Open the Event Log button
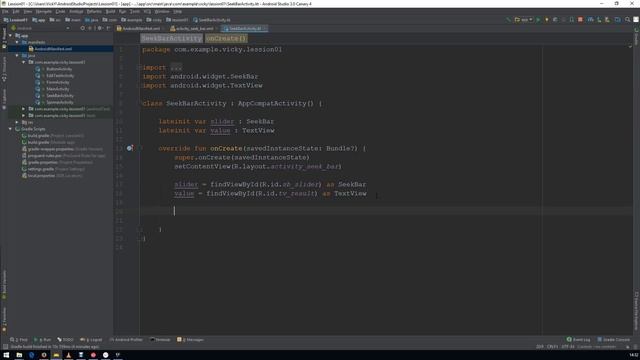Image resolution: width=640 pixels, height=360 pixels. (578, 340)
